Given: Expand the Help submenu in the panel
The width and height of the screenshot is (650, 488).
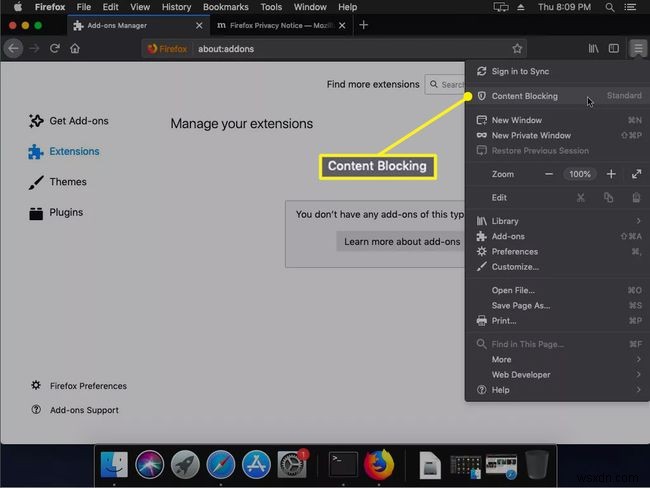Looking at the screenshot, I should [x=557, y=390].
